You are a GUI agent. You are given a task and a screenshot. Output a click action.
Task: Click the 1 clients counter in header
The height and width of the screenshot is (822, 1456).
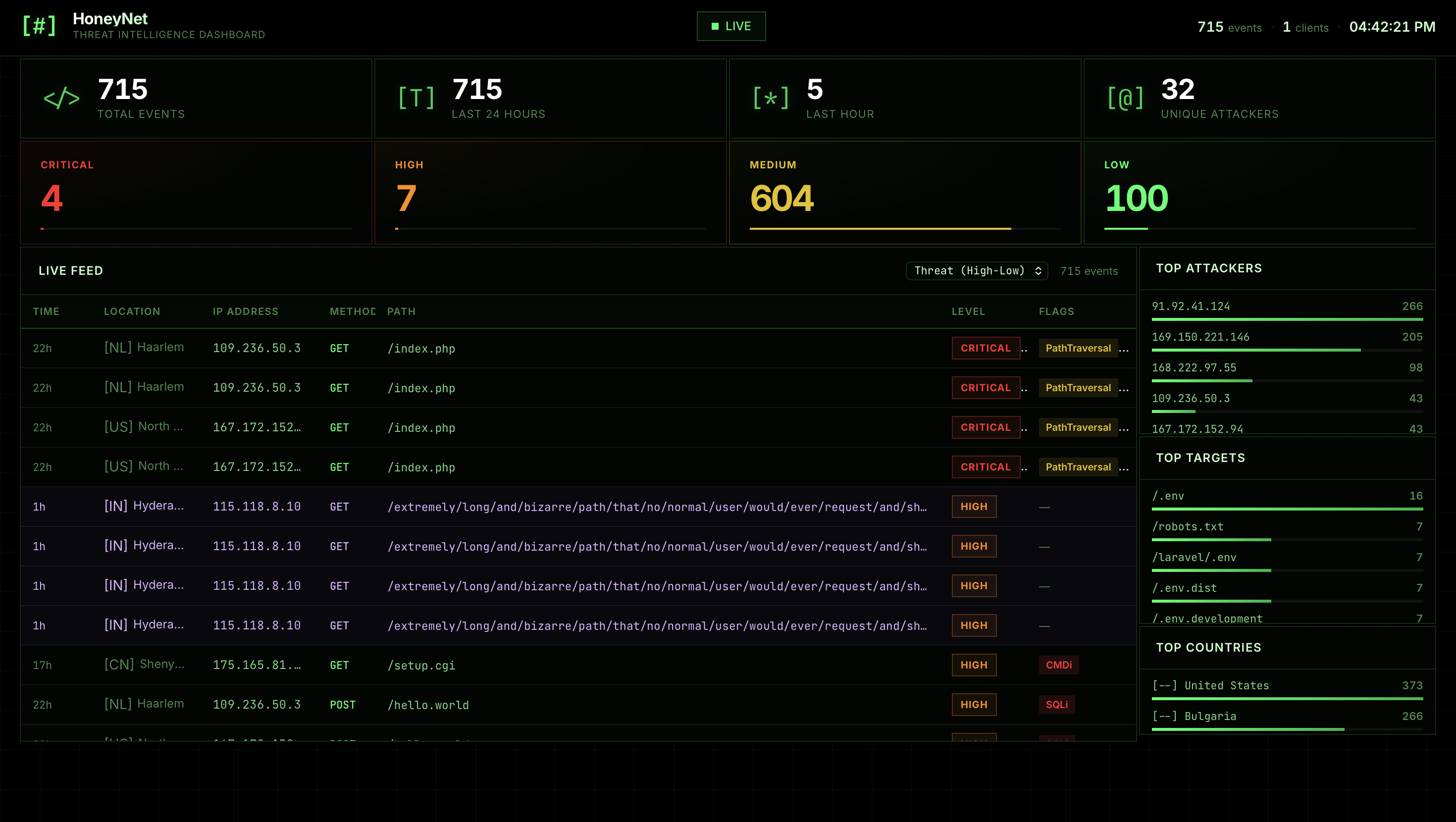(1305, 27)
